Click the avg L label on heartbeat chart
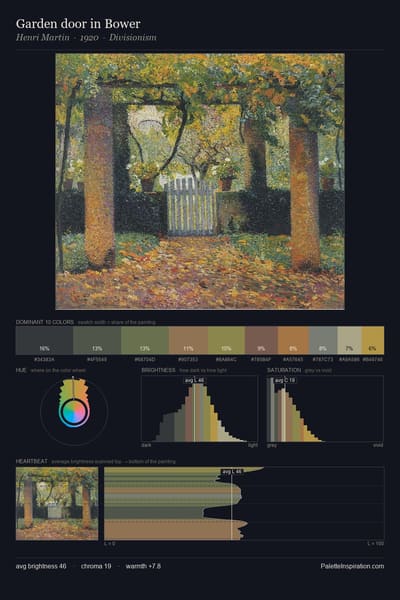Screen dimensions: 400x600 click(x=232, y=471)
